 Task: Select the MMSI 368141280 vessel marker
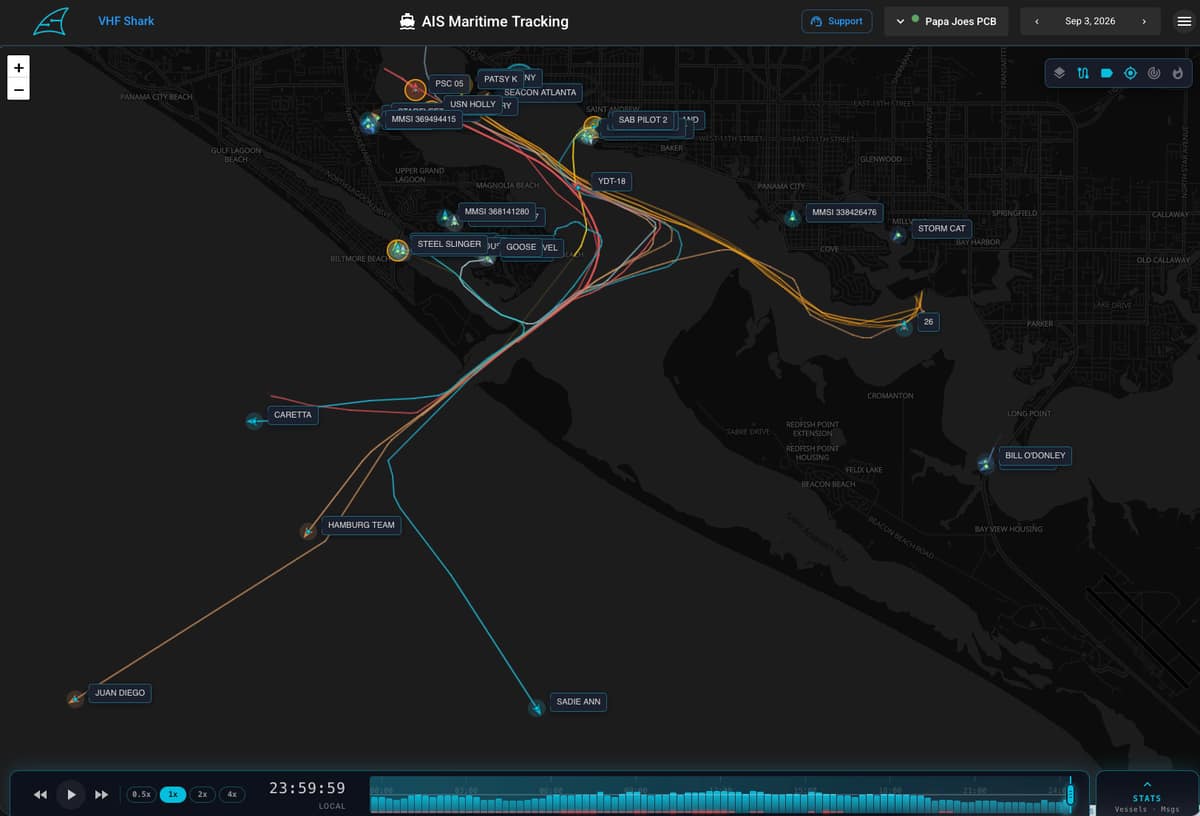click(445, 216)
